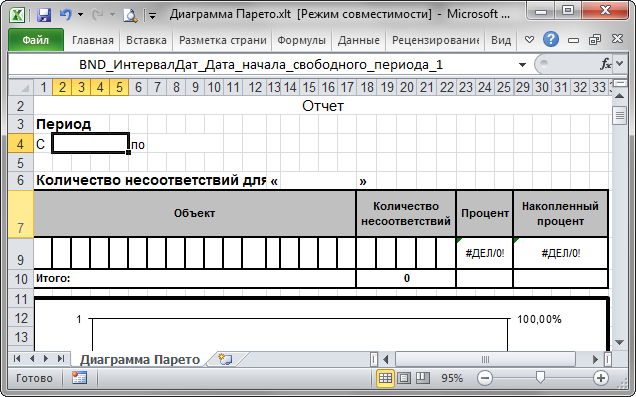Click the Name Box with BND_ИнтервалДат name
636x397 pixels.
260,65
